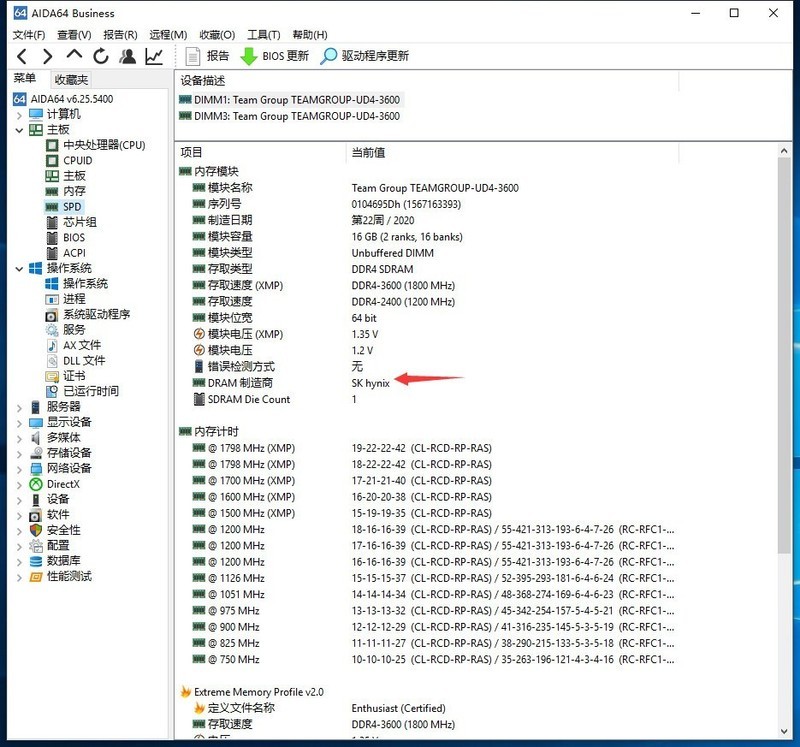This screenshot has height=747, width=800.
Task: Select 中央处理器(CPU) in the tree
Action: (x=103, y=145)
